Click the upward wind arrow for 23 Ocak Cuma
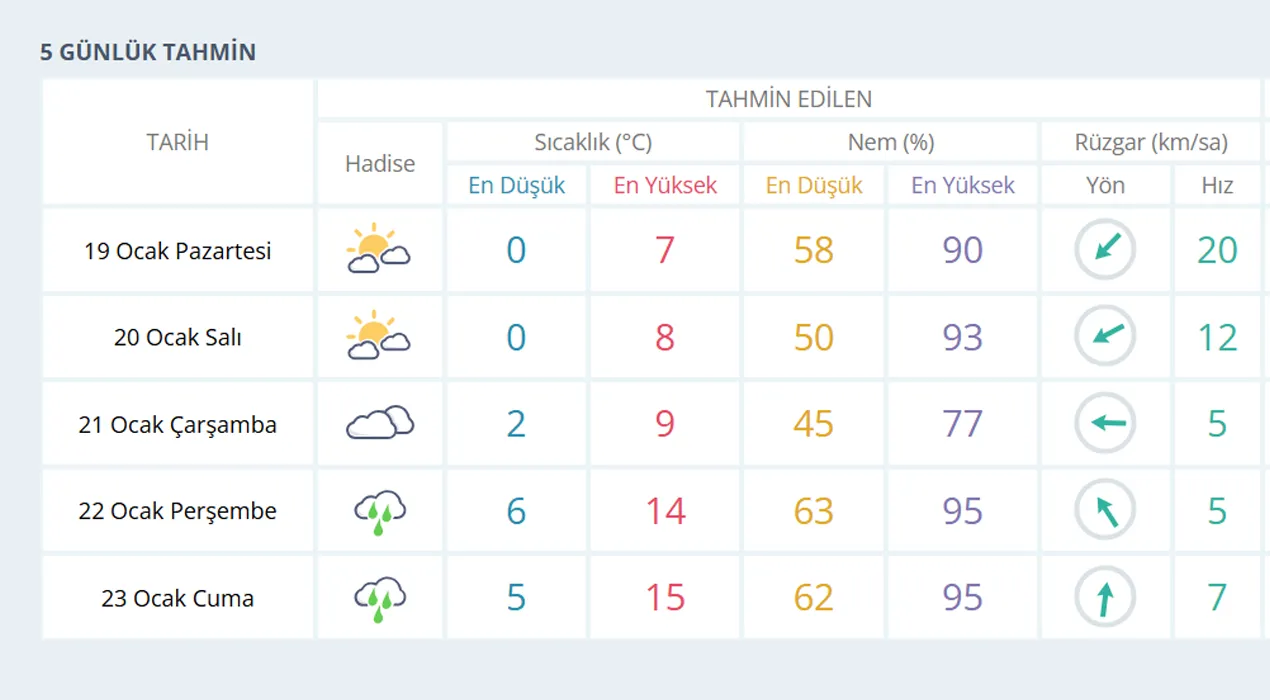Screen dimensions: 1270x700 1105,598
